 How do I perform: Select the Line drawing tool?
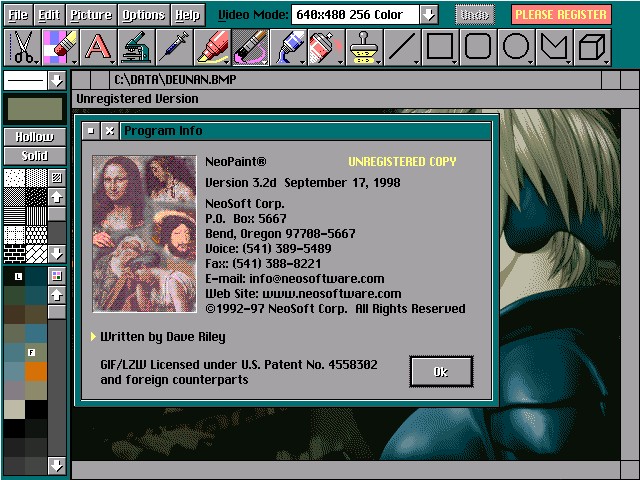pos(401,47)
